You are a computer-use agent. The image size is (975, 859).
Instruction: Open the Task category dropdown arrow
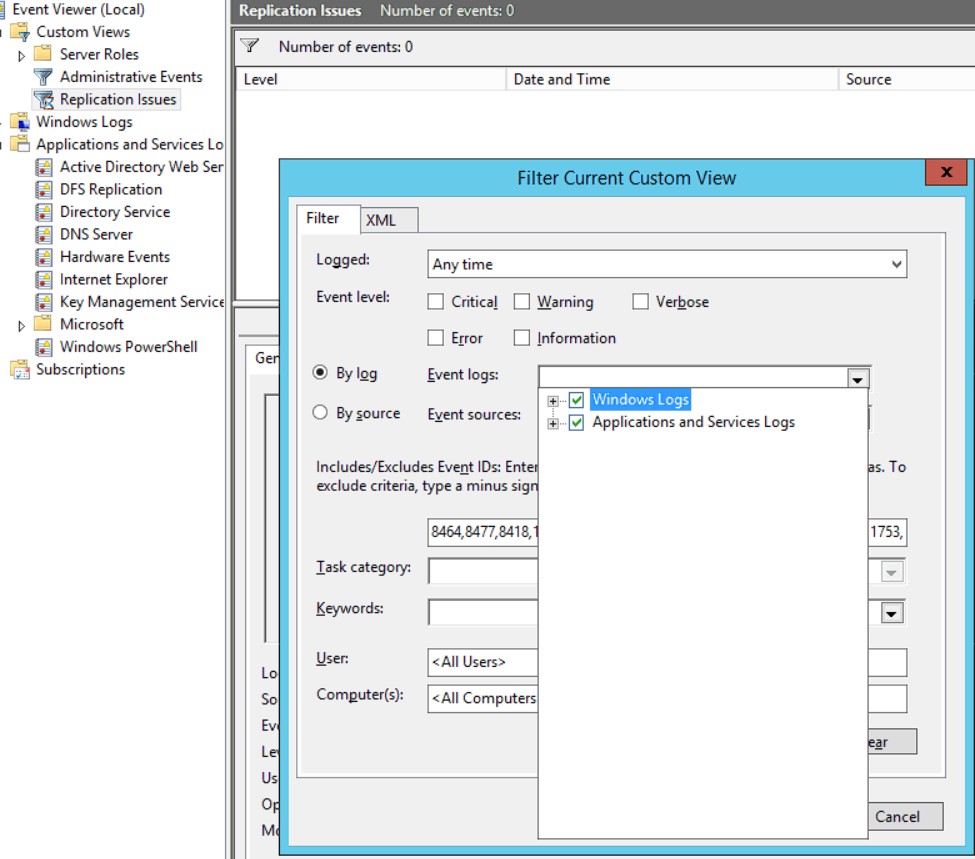pyautogui.click(x=891, y=572)
